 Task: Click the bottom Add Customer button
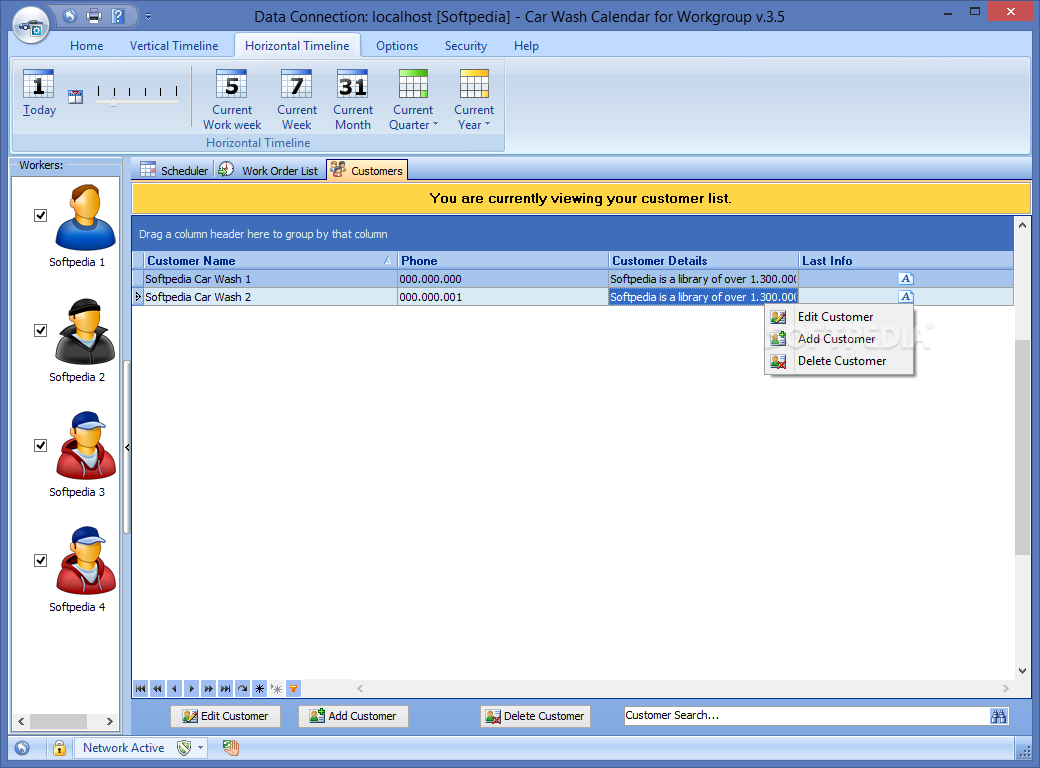click(x=353, y=716)
